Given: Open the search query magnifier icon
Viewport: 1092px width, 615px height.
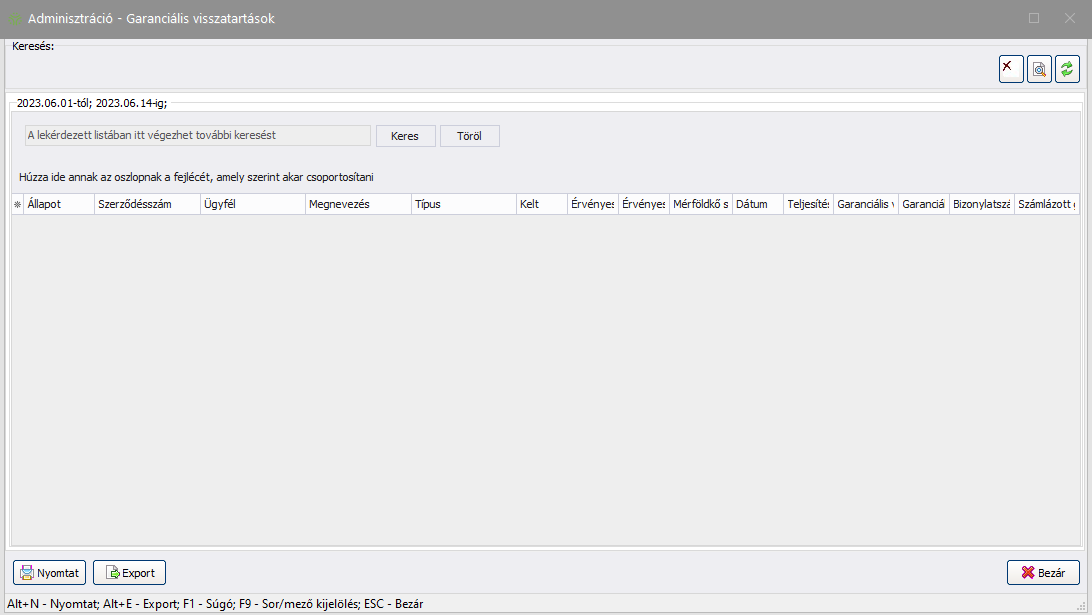Looking at the screenshot, I should coord(1039,69).
